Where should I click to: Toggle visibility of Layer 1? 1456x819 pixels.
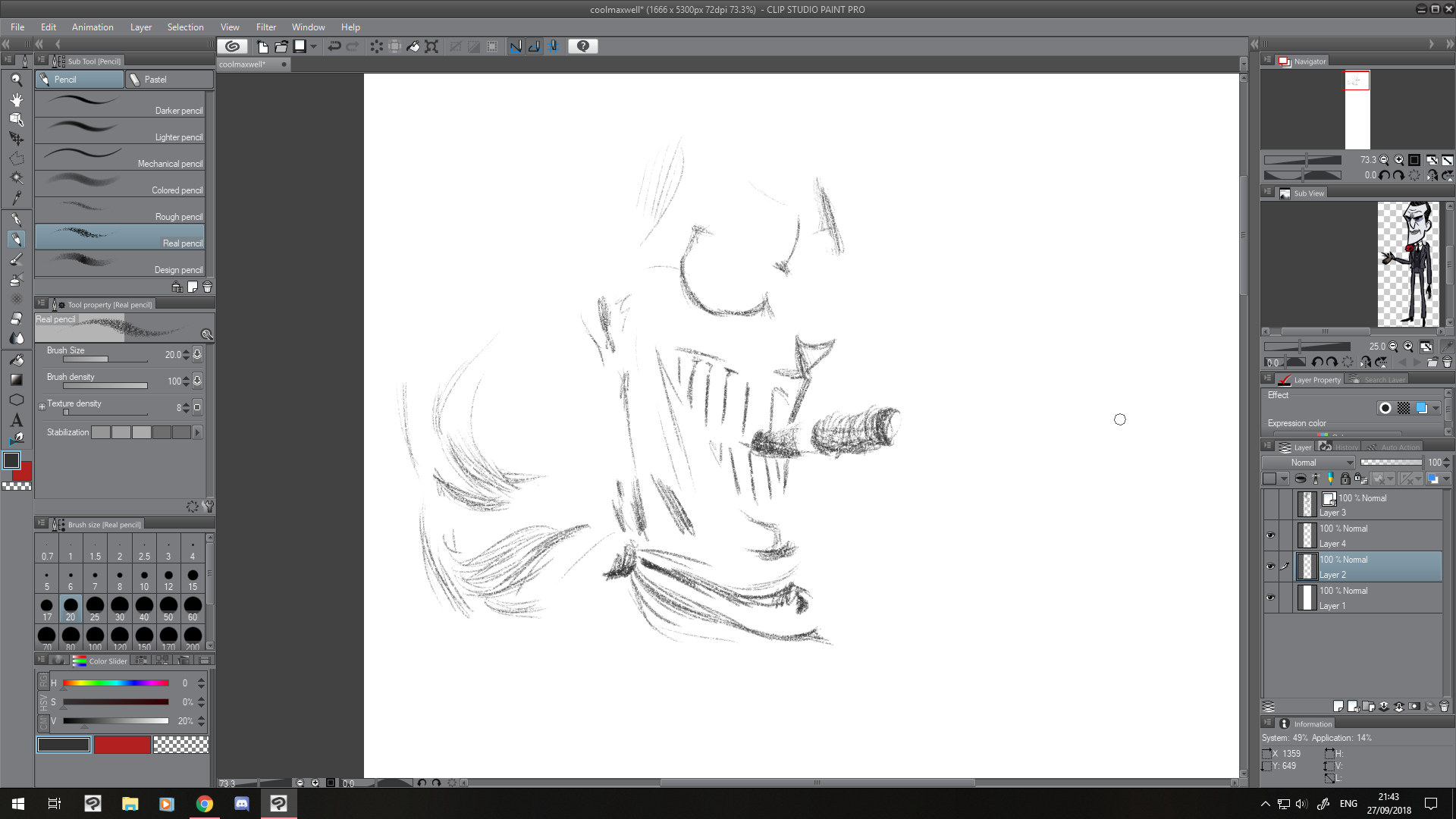coord(1270,598)
